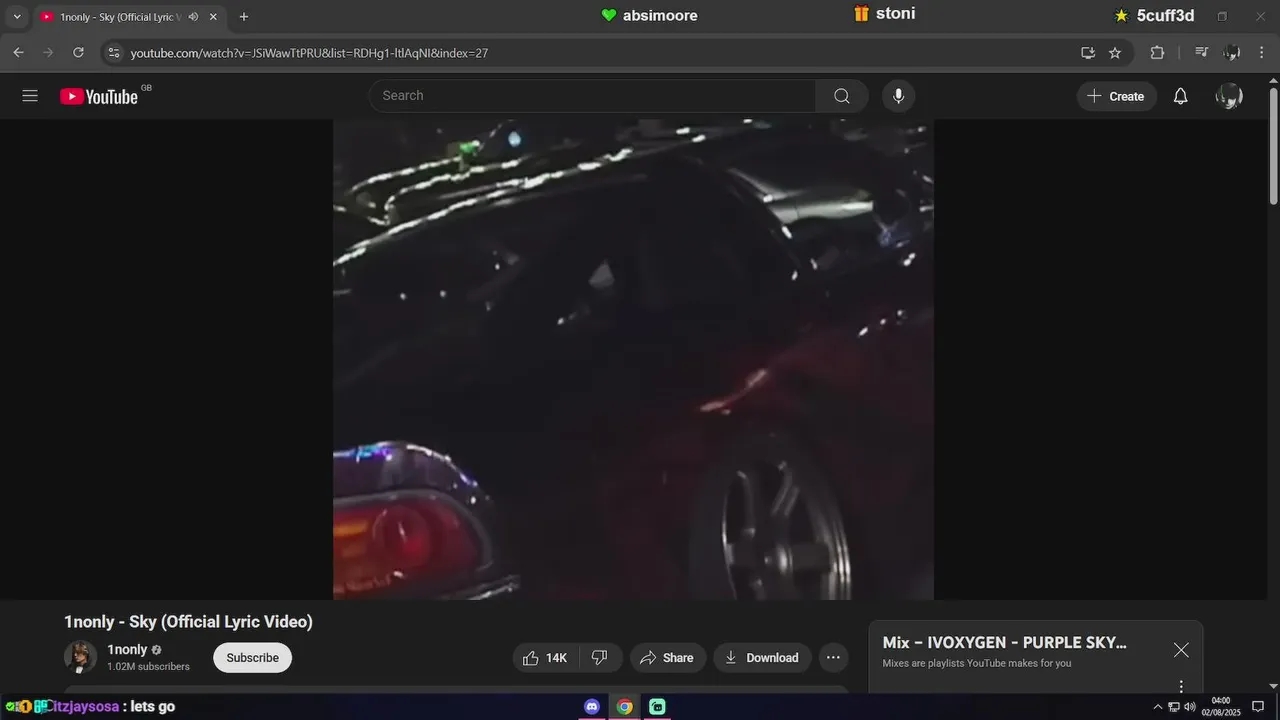Bookmark this page with the star
Viewport: 1280px width, 720px height.
(x=1115, y=52)
